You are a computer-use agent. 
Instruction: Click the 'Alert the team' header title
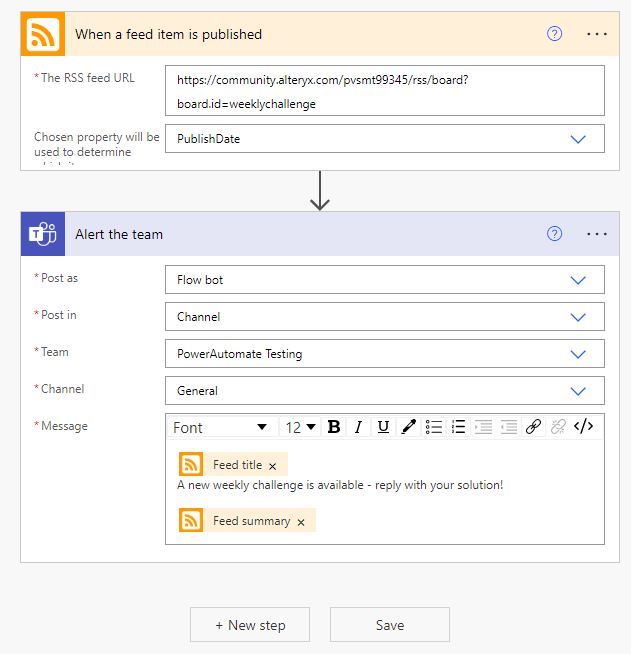coord(119,234)
